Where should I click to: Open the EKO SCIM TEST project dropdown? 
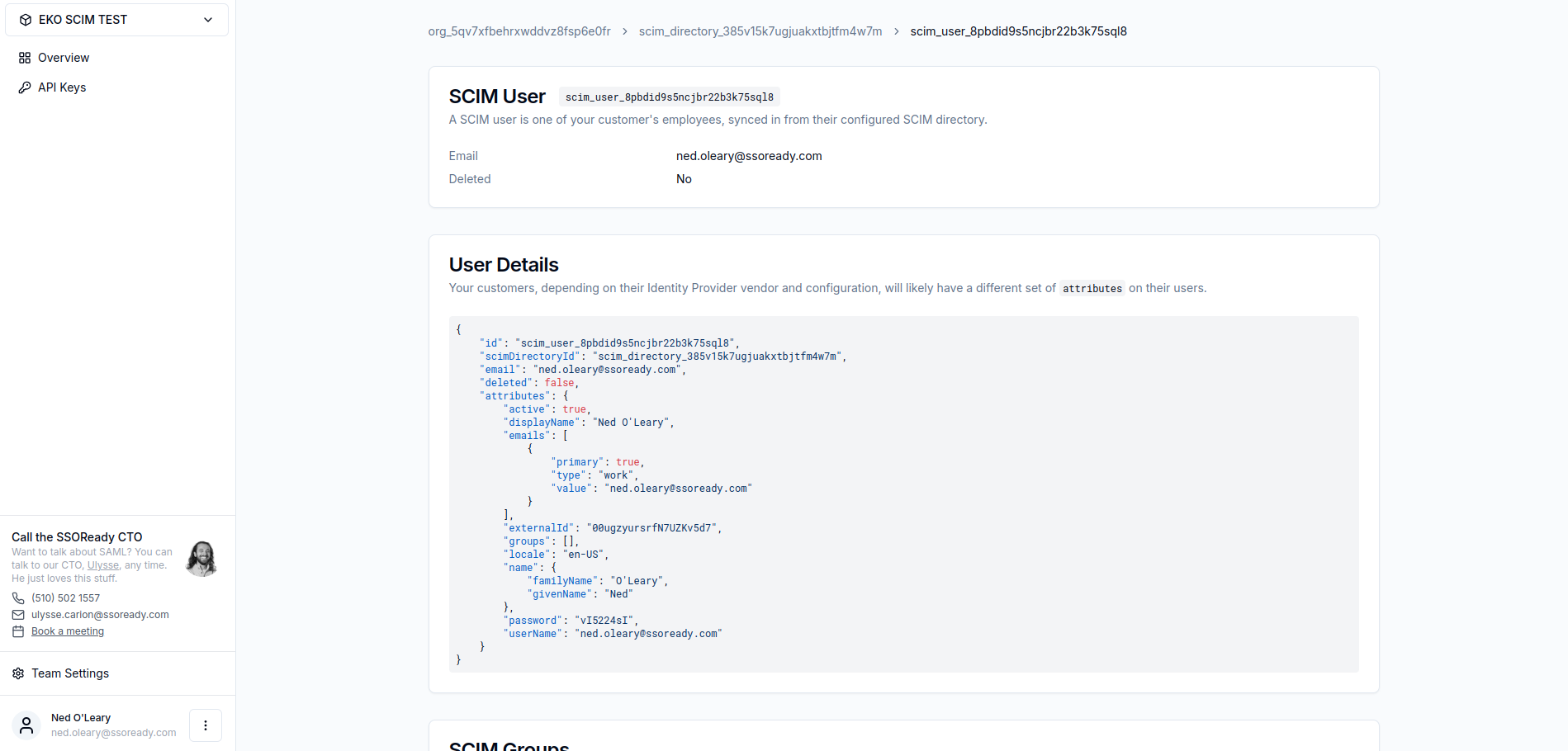coord(116,20)
